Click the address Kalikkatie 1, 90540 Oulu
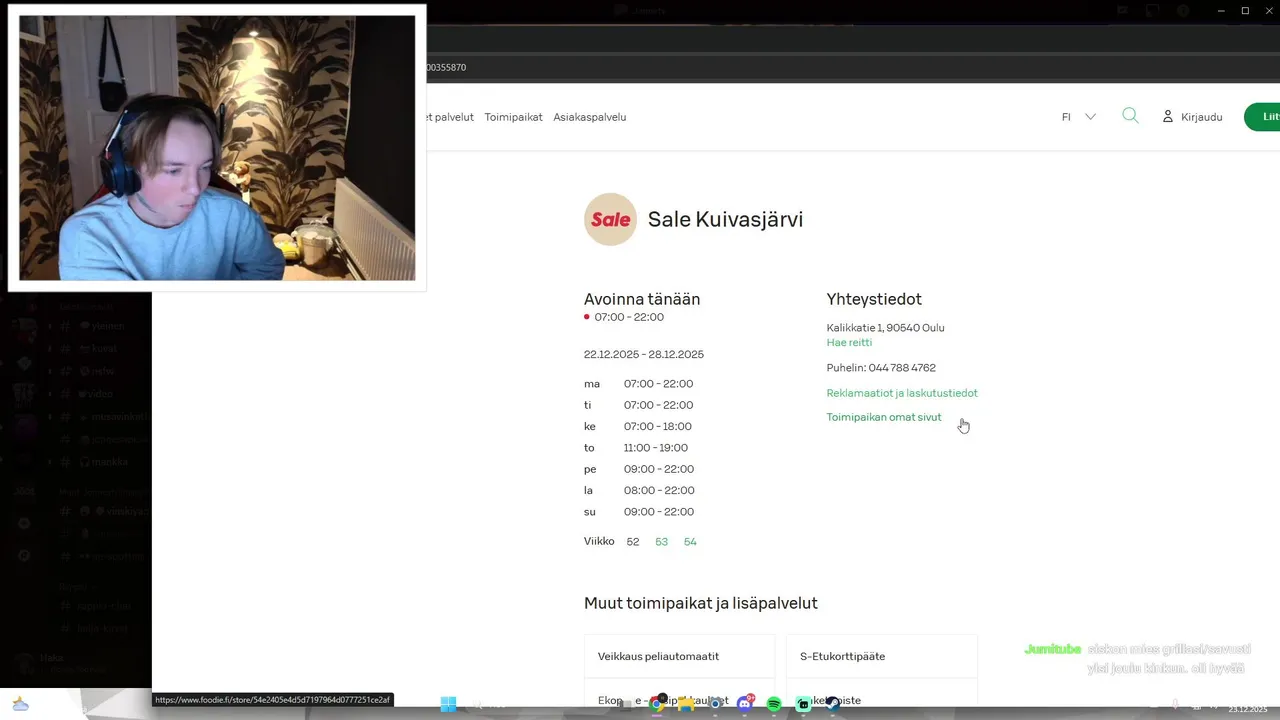The width and height of the screenshot is (1280, 720). click(885, 327)
